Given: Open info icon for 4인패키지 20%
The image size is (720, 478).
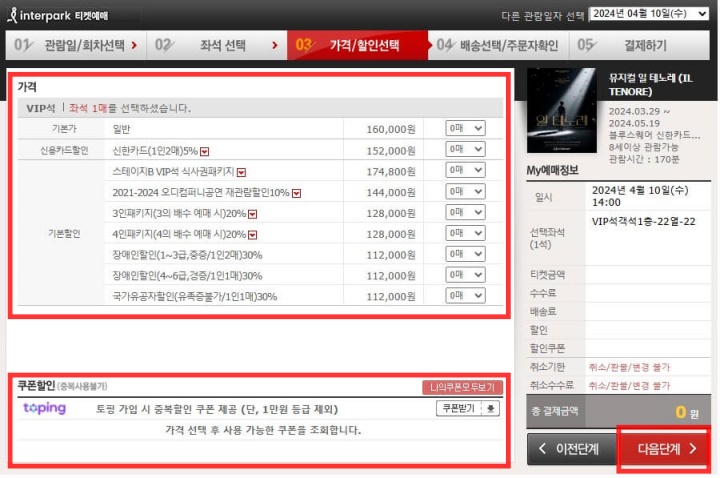Looking at the screenshot, I should point(253,235).
